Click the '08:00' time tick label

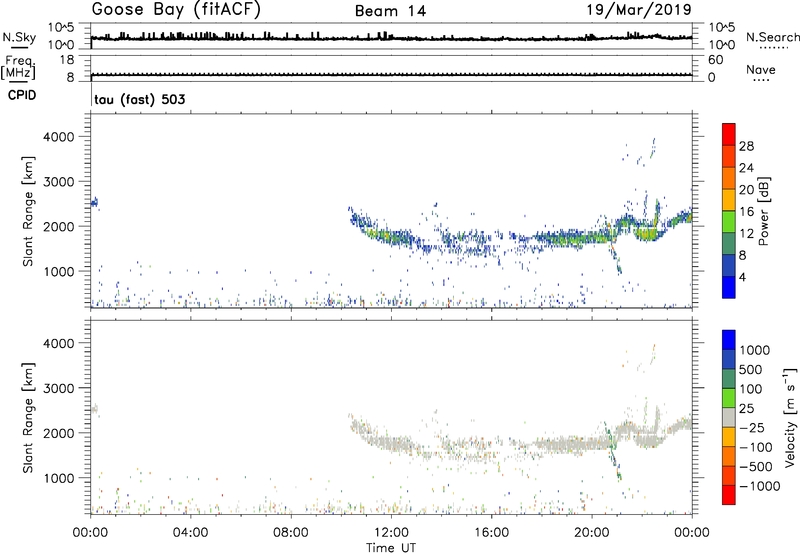pos(291,533)
